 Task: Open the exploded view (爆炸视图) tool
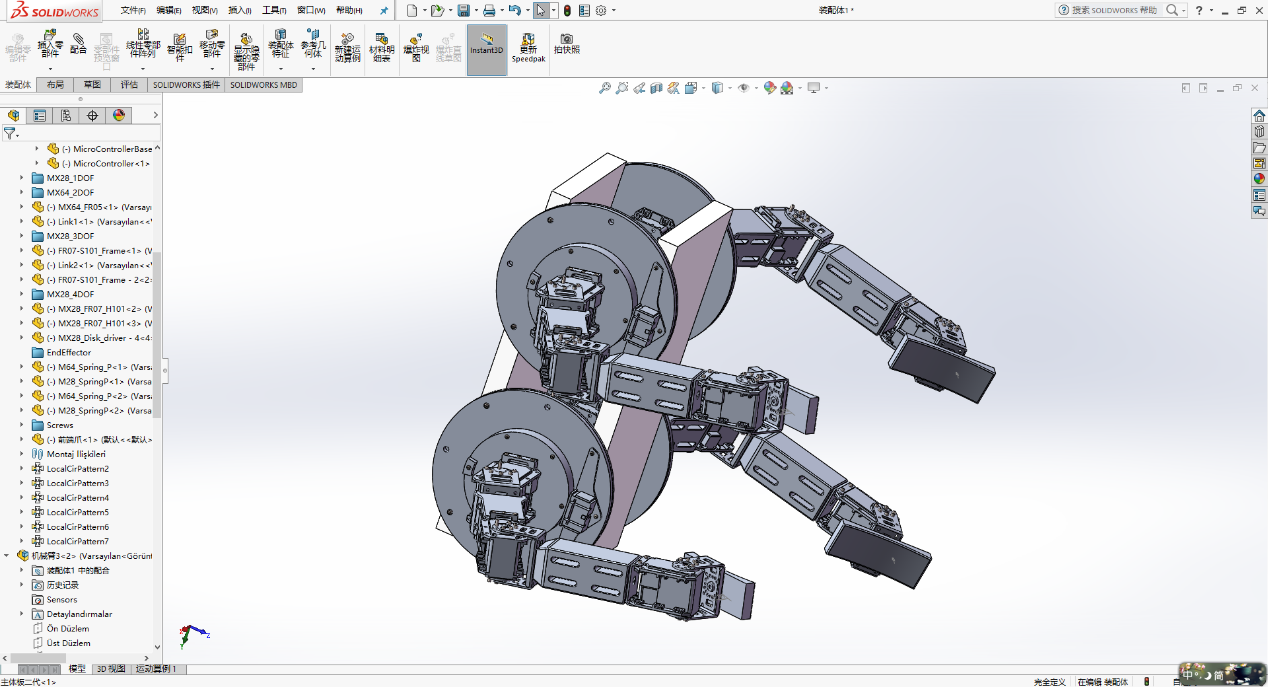416,47
